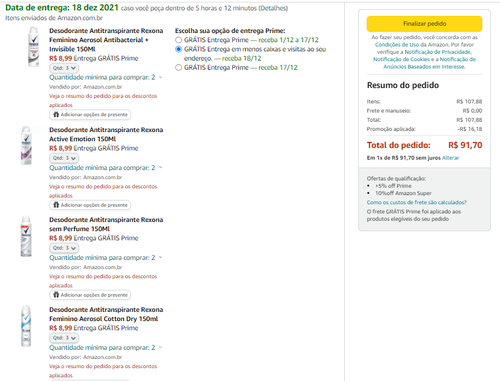500x381 pixels.
Task: Click Alterar link beside installment info
Action: point(451,158)
